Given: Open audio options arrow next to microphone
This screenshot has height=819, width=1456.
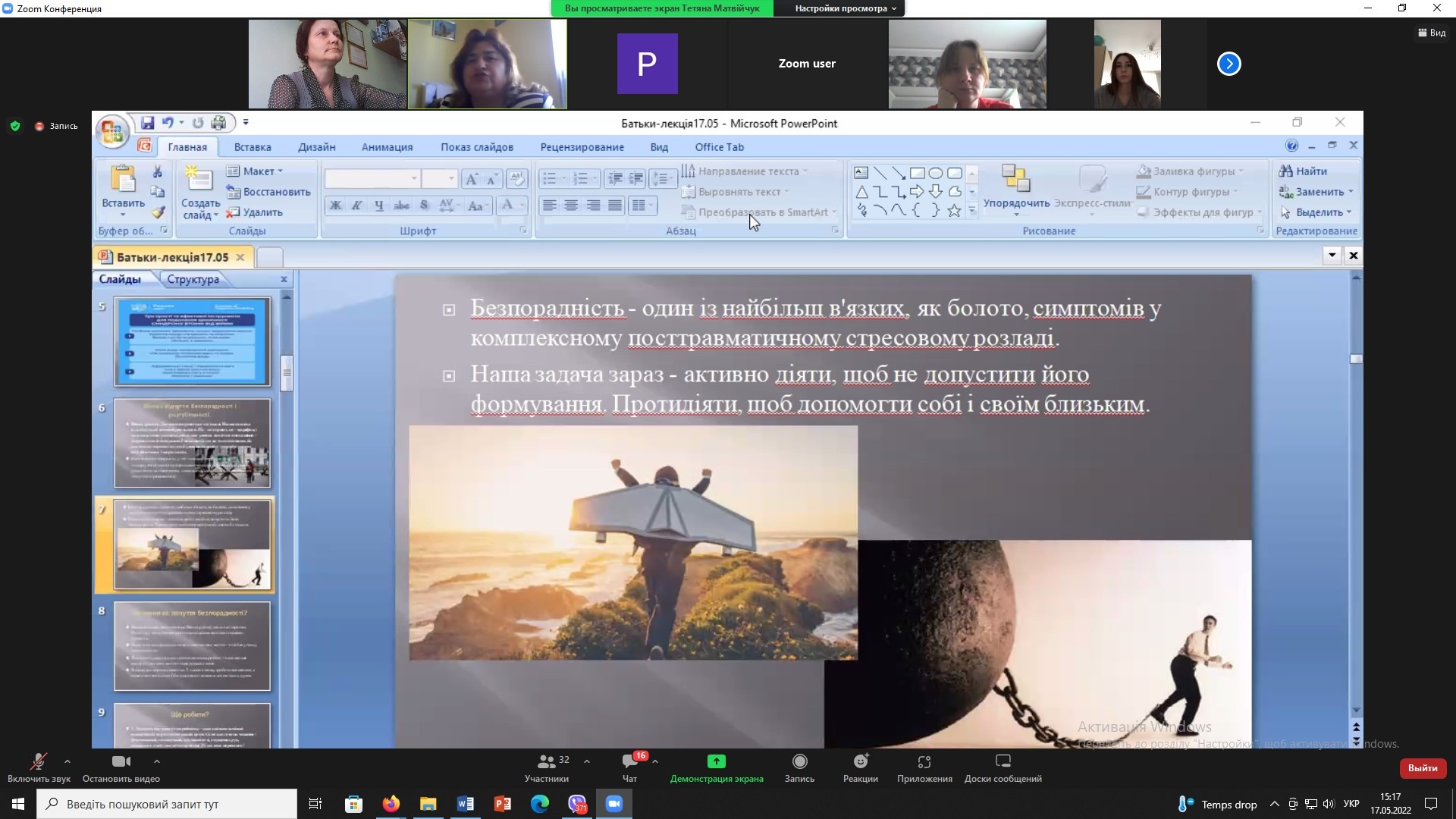Looking at the screenshot, I should pos(67,761).
